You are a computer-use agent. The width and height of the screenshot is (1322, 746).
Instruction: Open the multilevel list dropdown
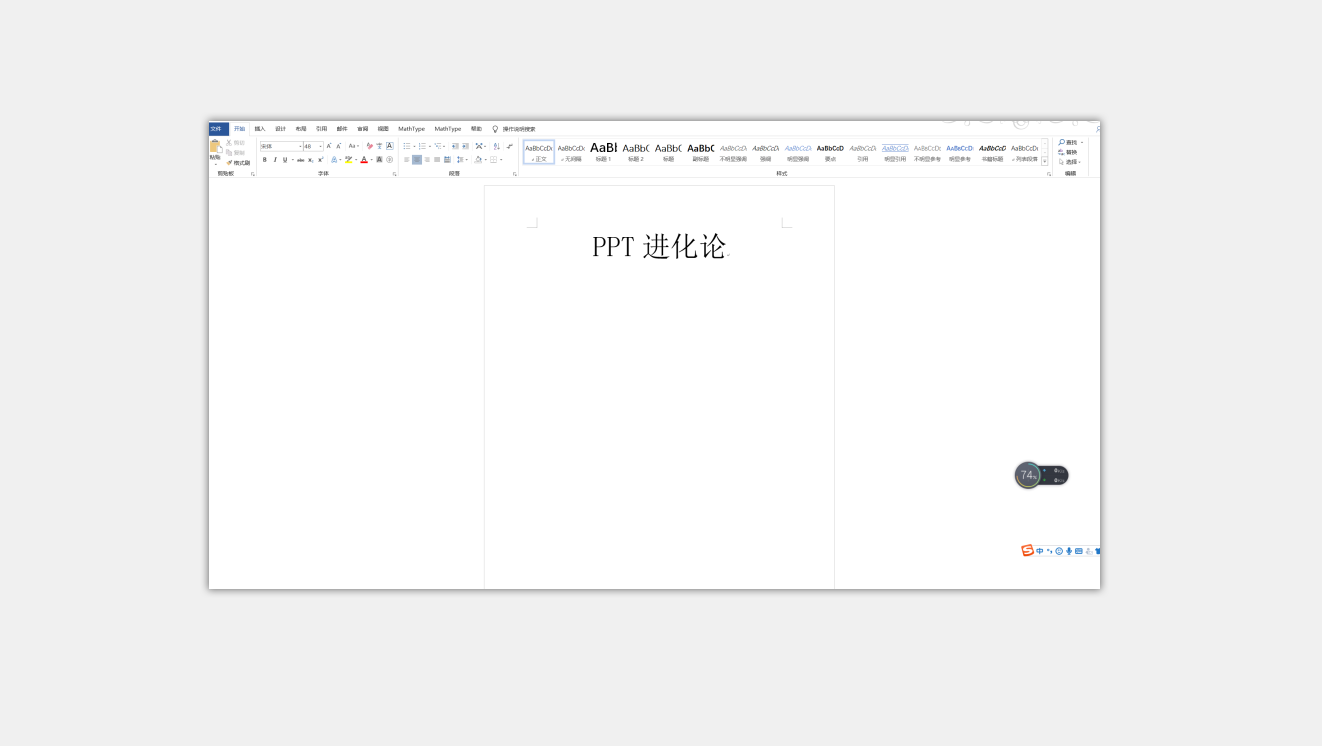[x=445, y=147]
